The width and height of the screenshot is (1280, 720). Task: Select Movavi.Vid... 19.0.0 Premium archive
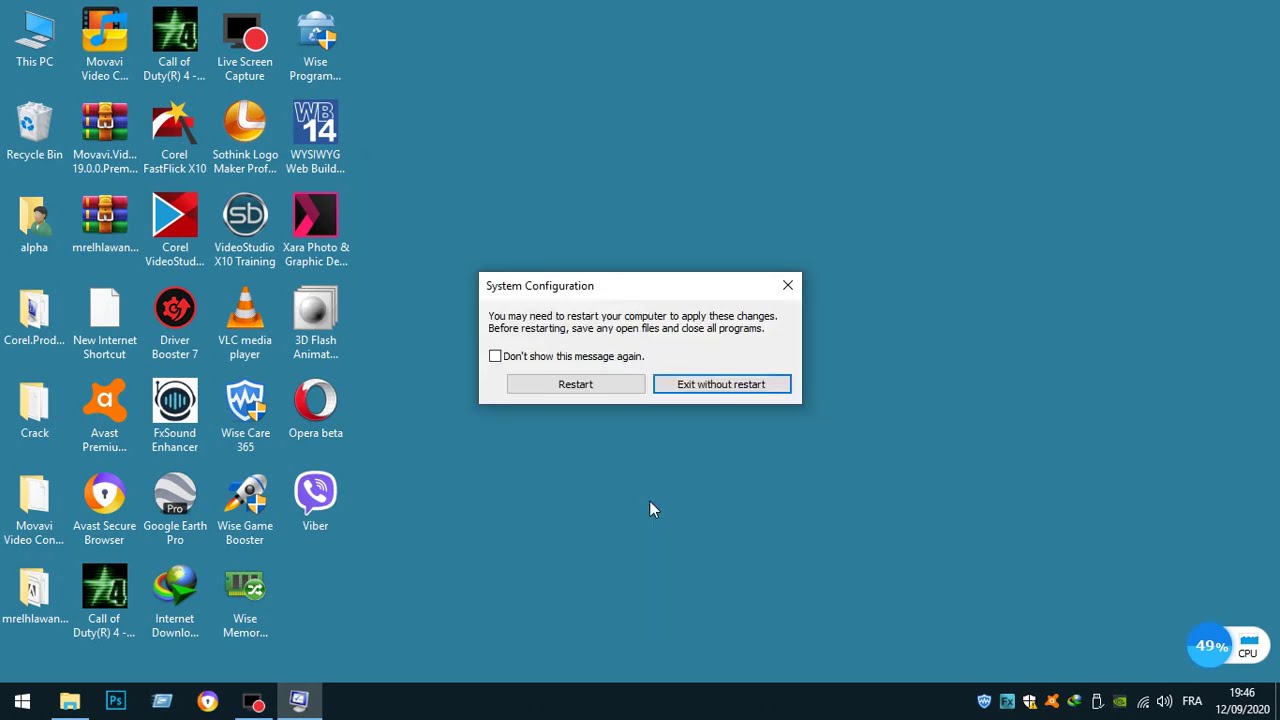coord(104,139)
